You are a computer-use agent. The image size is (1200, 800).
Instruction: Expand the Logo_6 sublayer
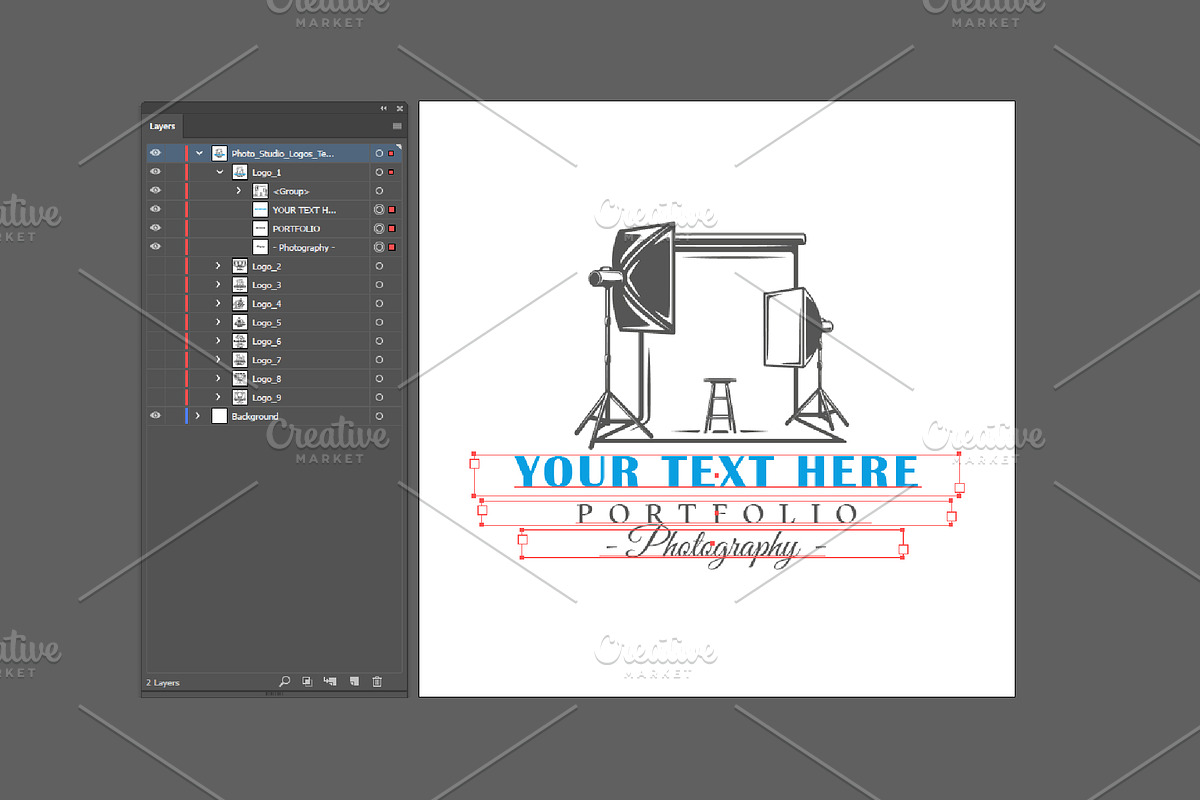click(x=218, y=341)
